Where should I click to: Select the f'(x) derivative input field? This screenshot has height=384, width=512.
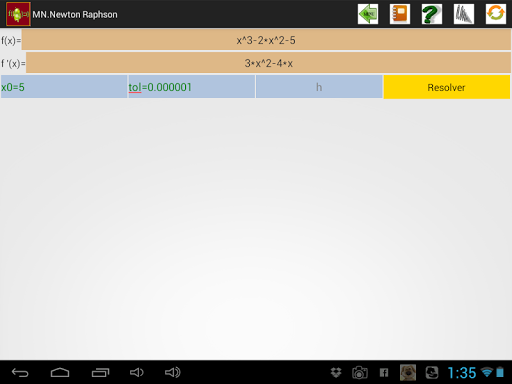click(x=268, y=63)
